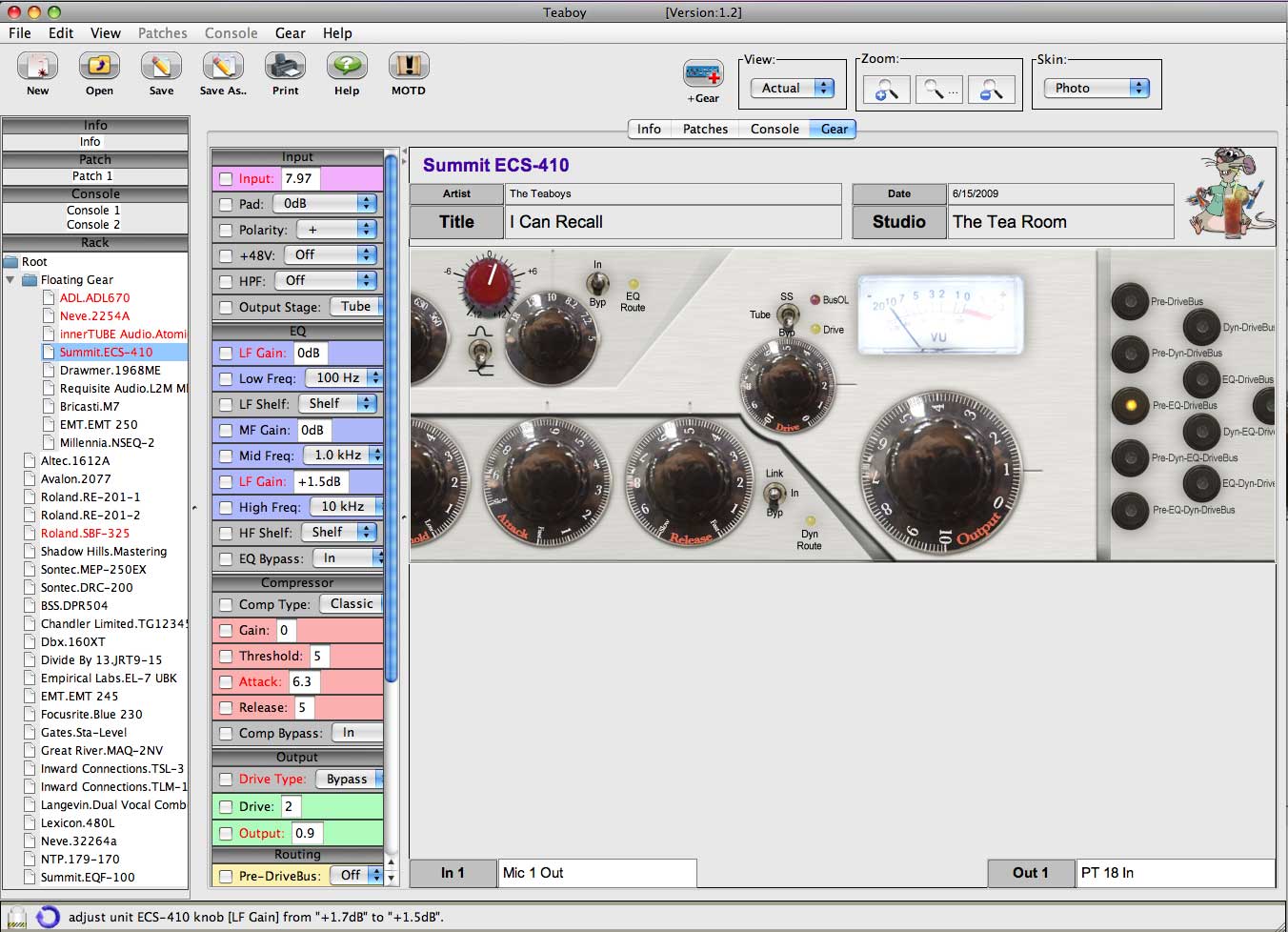Collapse the Floating Gear tree folder
The width and height of the screenshot is (1288, 932).
click(10, 280)
